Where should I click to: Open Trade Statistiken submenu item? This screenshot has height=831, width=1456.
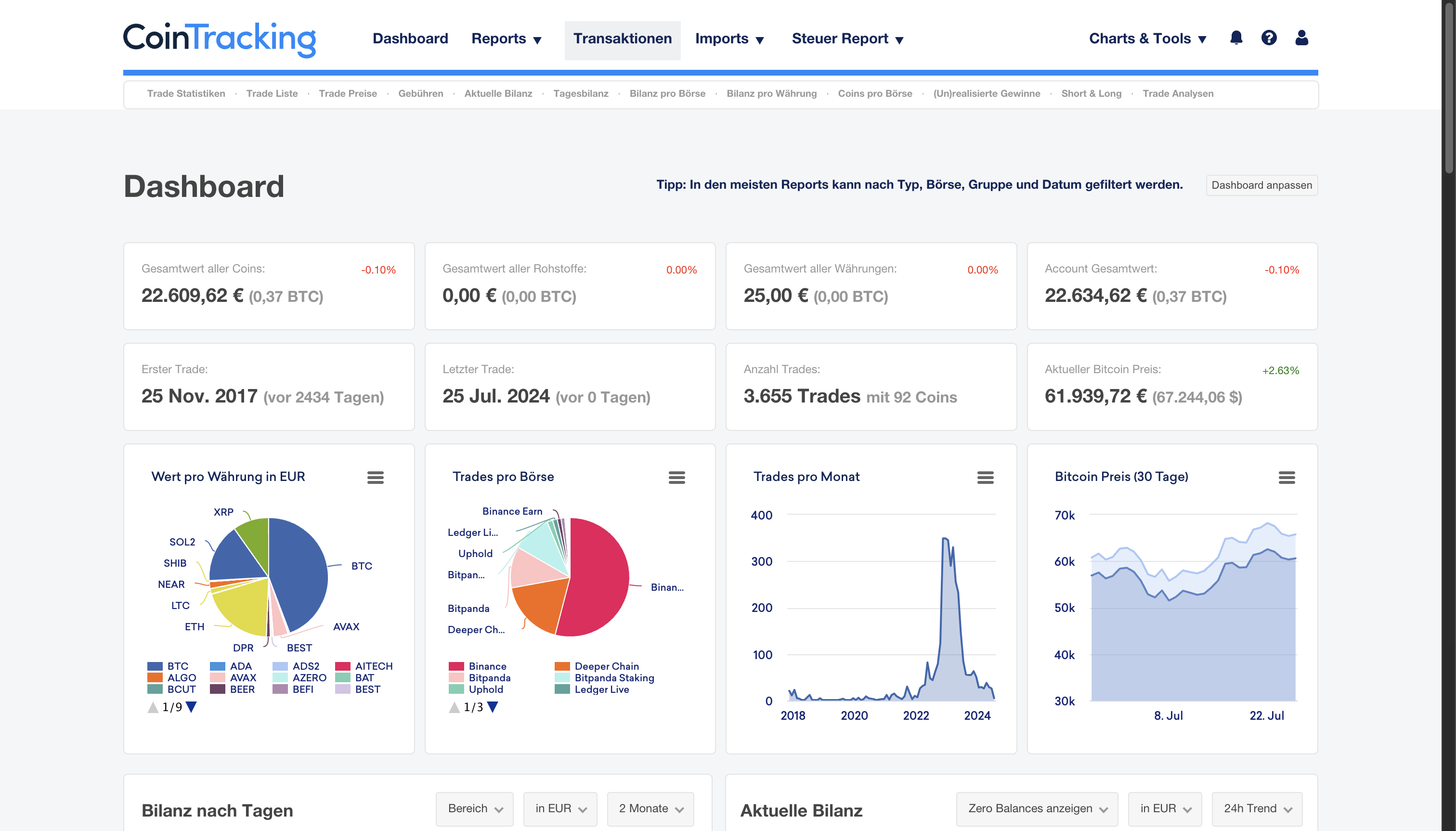click(x=186, y=93)
